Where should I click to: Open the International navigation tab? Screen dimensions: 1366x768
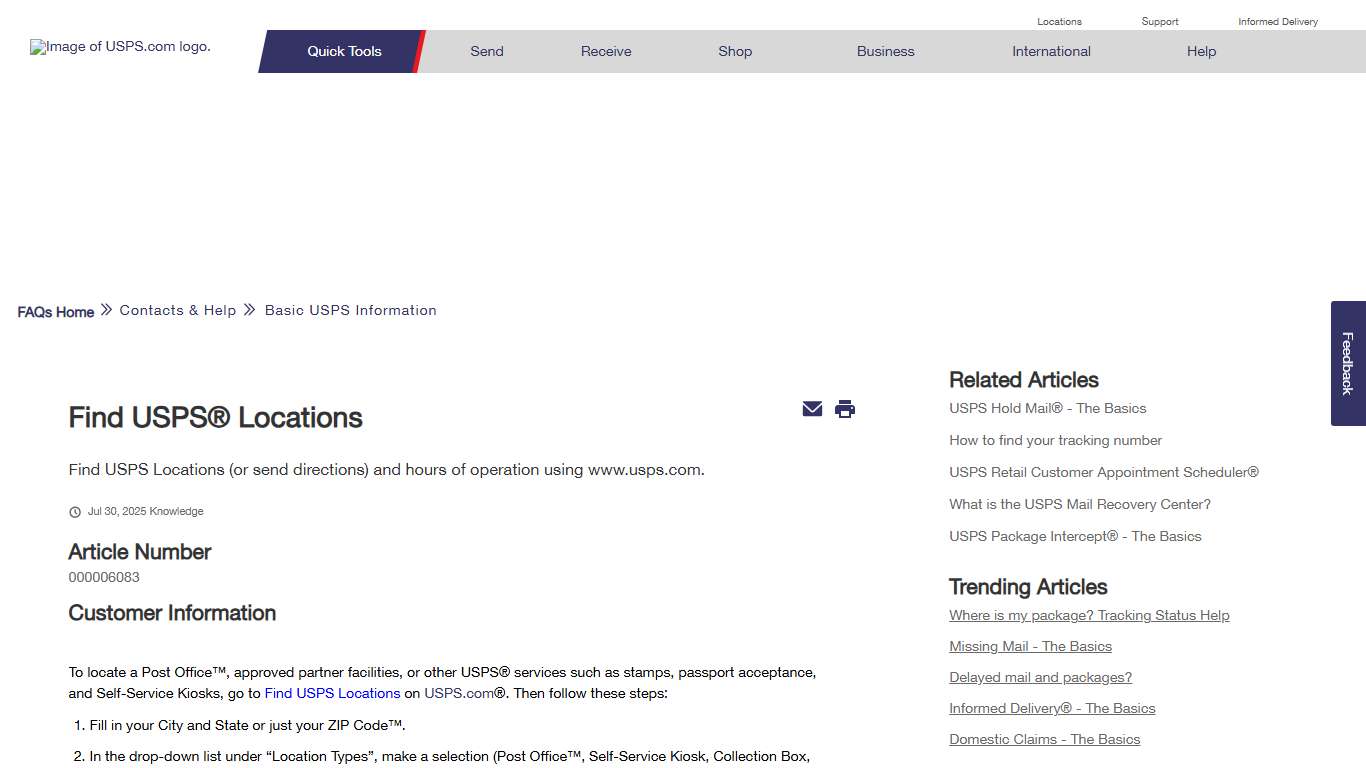(1051, 51)
